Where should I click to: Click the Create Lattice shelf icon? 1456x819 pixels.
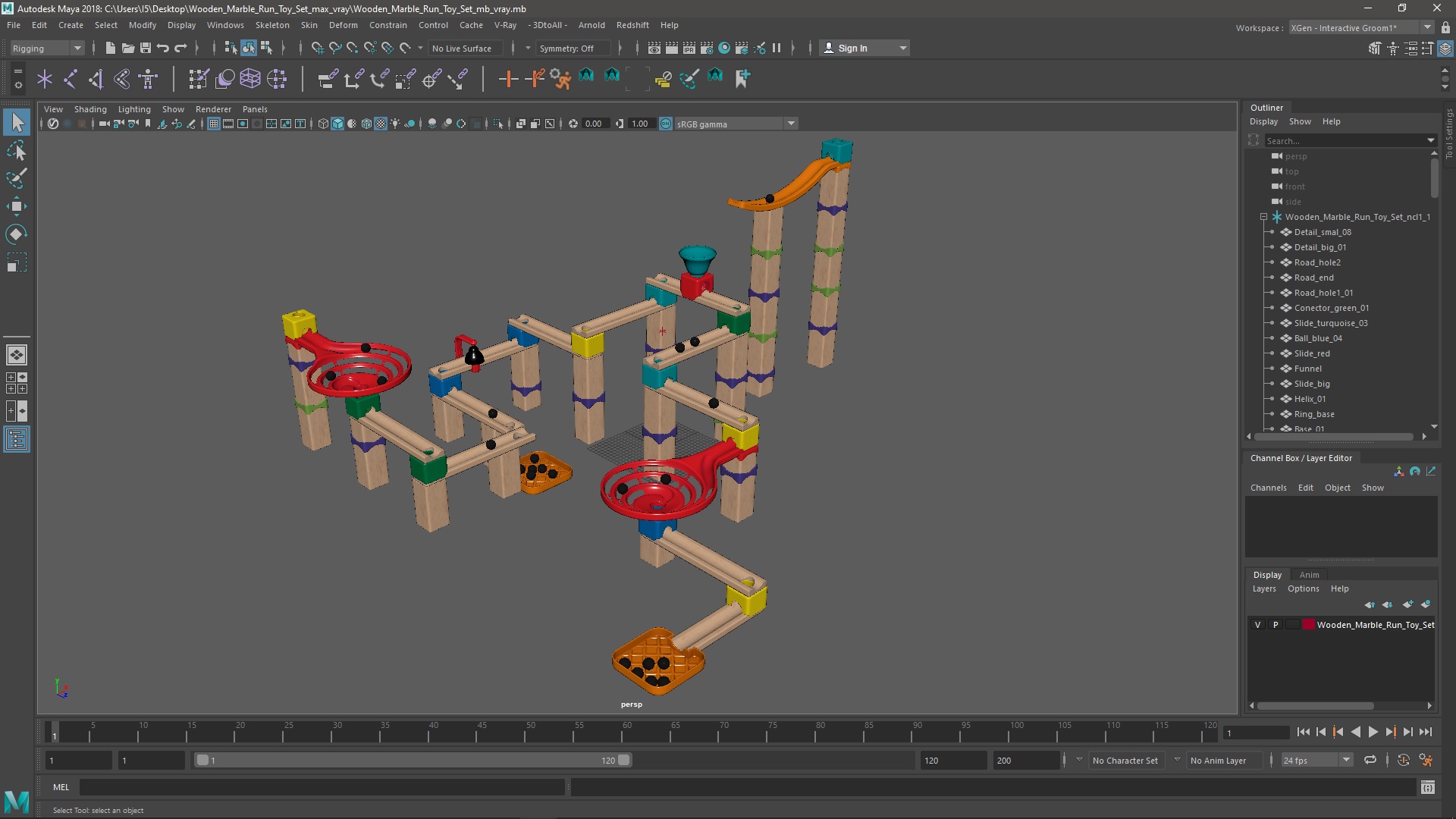point(250,79)
